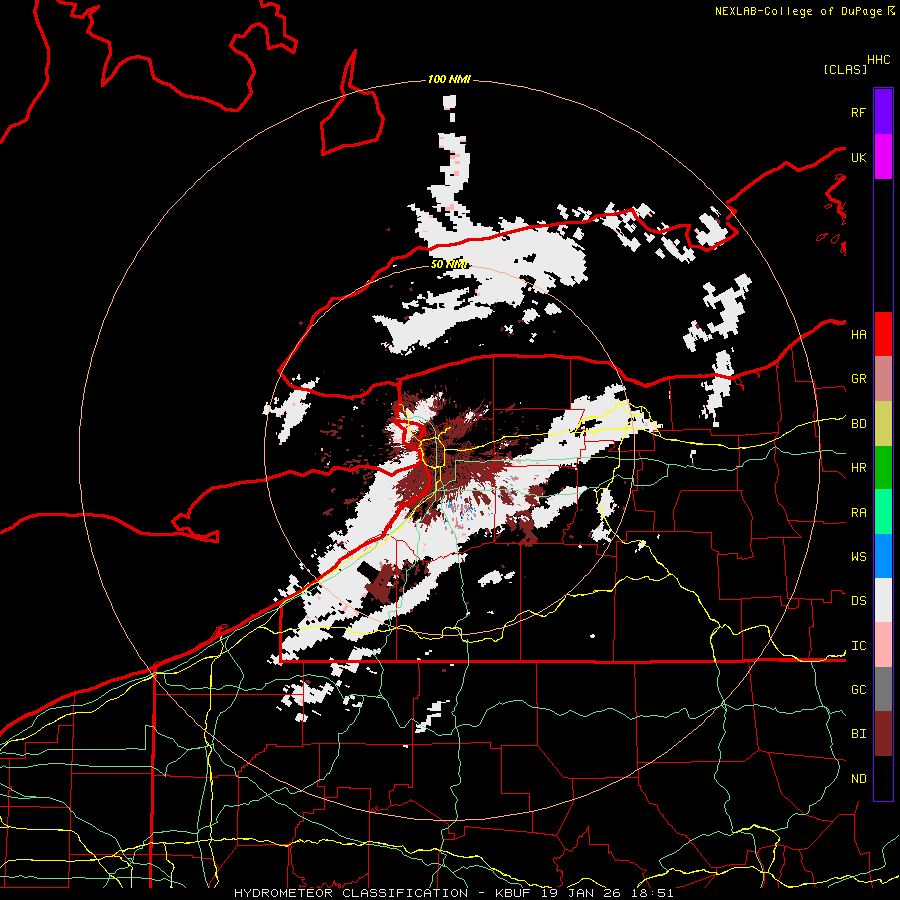Click the HA red legend swatch

[x=883, y=334]
